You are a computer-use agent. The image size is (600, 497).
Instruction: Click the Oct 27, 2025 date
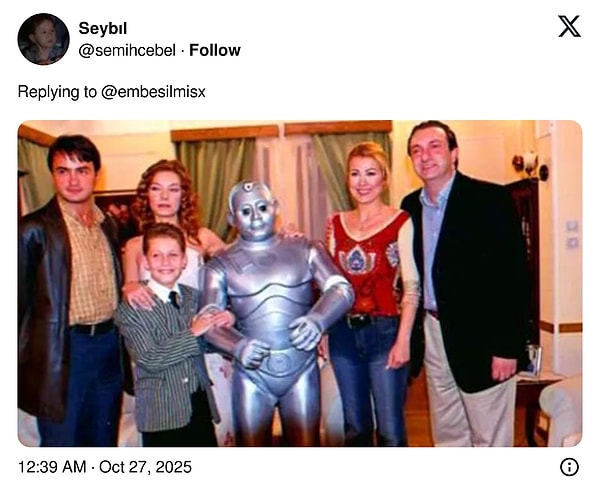[x=145, y=467]
